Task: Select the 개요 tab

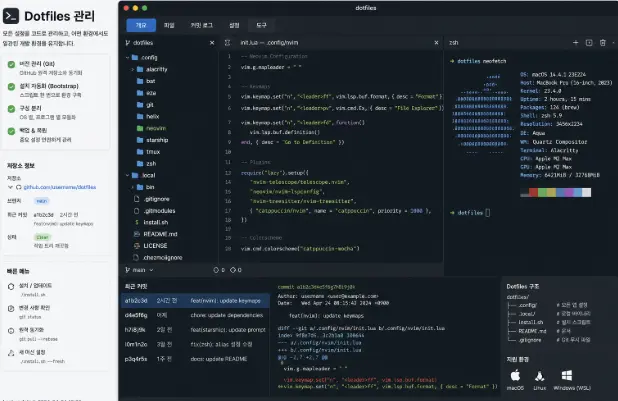Action: click(x=141, y=25)
